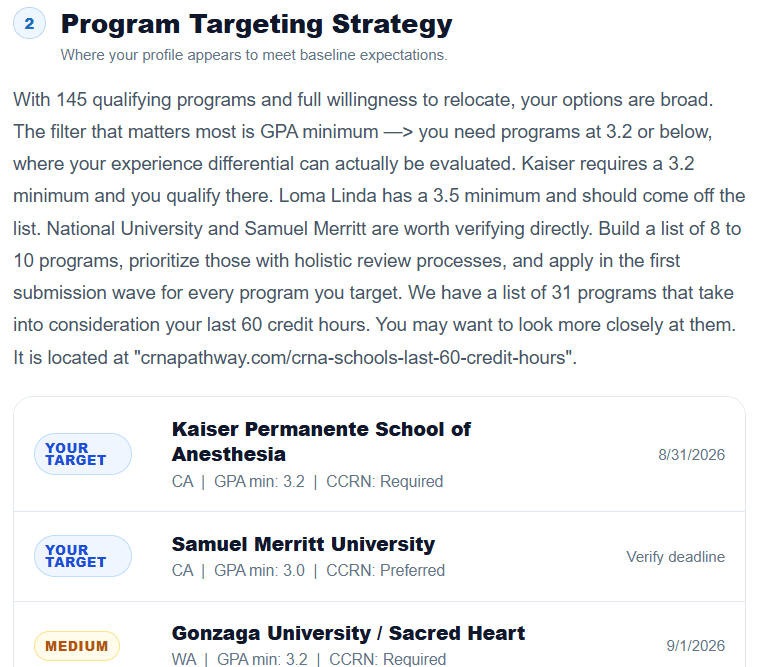Click the 8/31/2026 deadline for Kaiser
The width and height of the screenshot is (761, 667).
(x=691, y=455)
